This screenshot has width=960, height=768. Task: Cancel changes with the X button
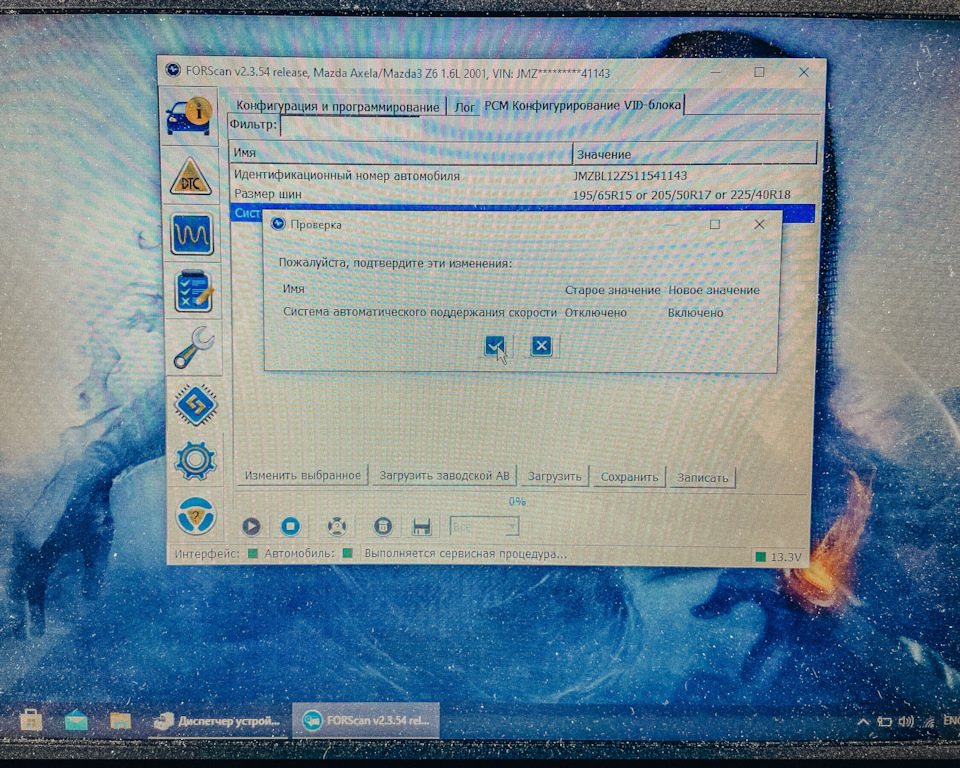541,346
